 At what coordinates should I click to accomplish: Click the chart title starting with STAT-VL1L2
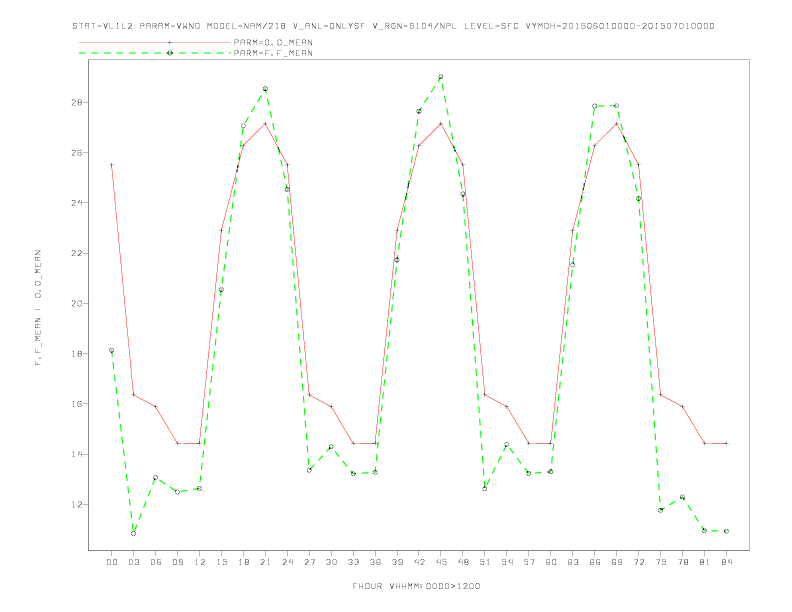pos(393,26)
